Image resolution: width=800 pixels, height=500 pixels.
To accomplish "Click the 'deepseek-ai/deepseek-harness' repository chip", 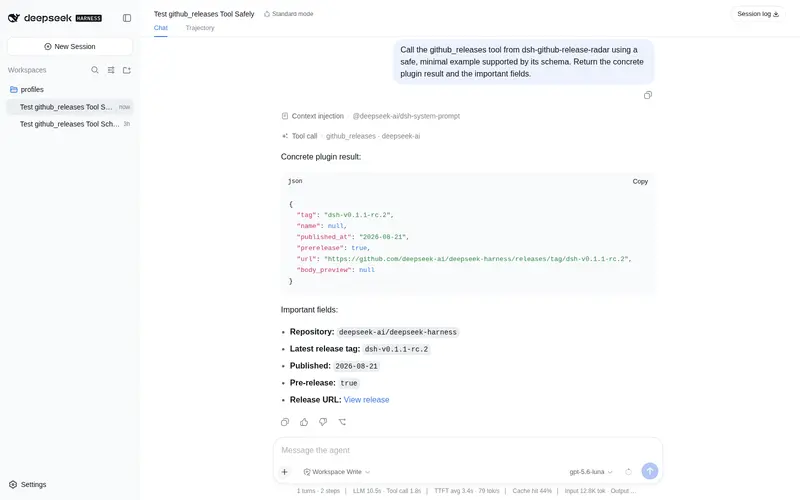I will pyautogui.click(x=397, y=332).
